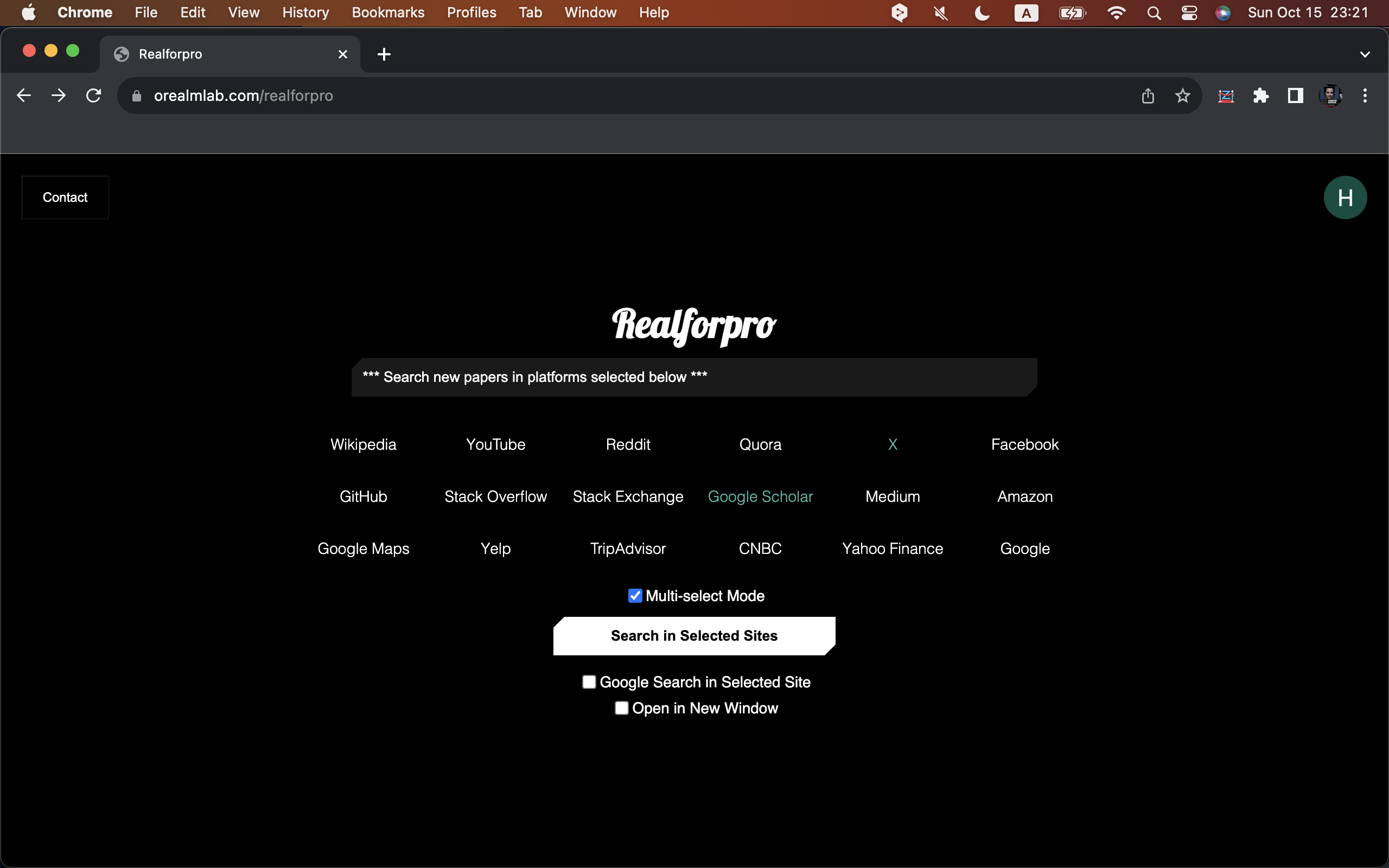Deselect the X platform
The height and width of the screenshot is (868, 1389).
tap(893, 444)
